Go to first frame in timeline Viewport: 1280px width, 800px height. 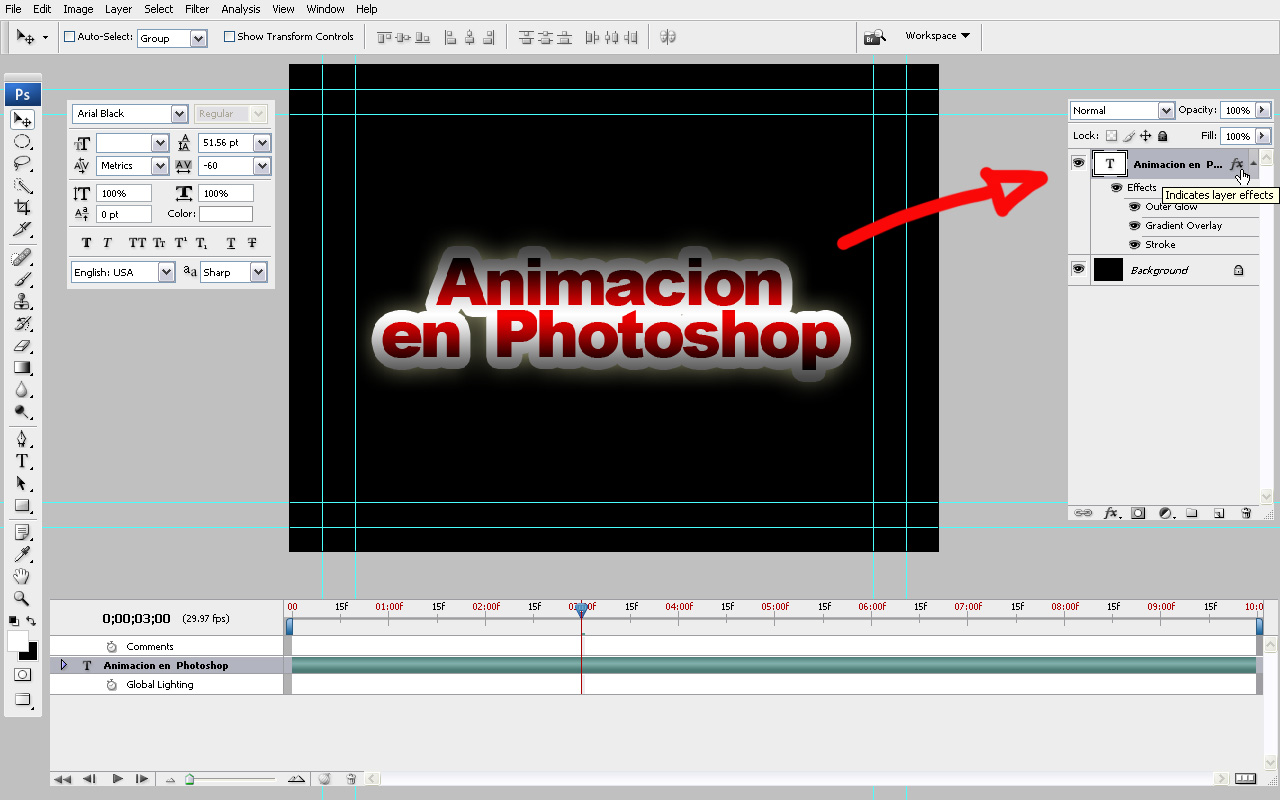point(62,779)
